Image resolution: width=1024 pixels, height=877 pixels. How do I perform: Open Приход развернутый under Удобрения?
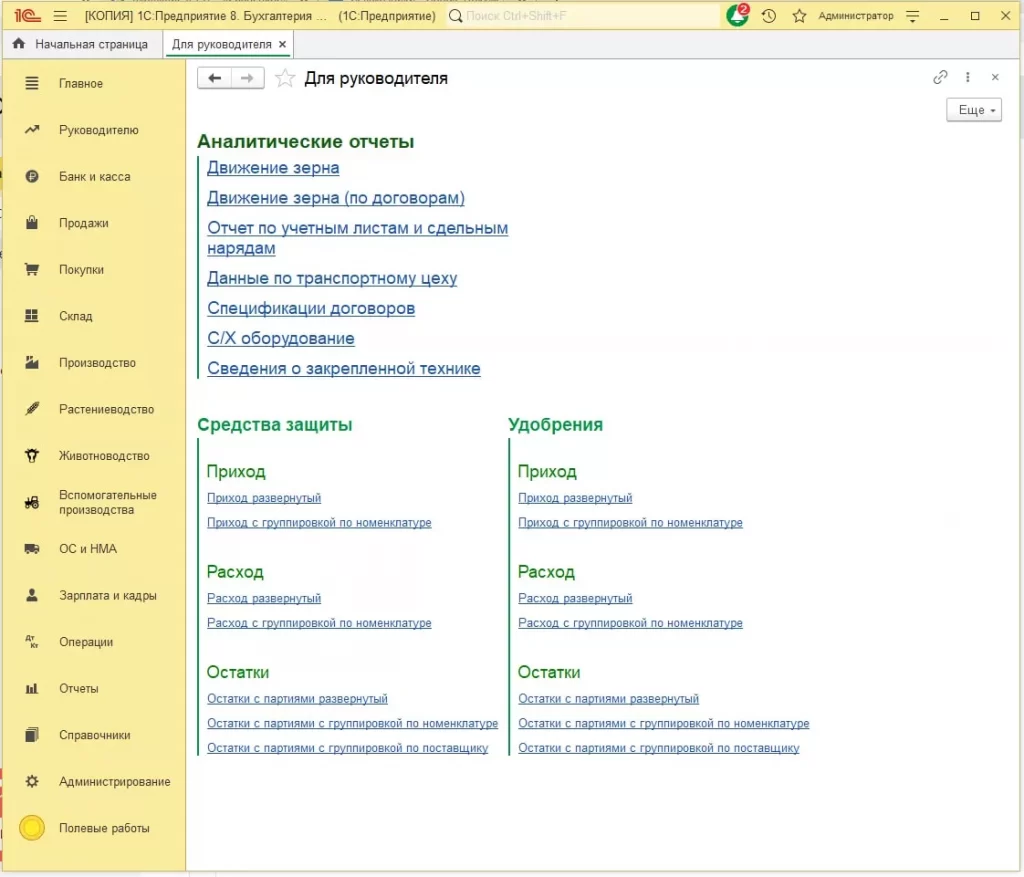[575, 498]
